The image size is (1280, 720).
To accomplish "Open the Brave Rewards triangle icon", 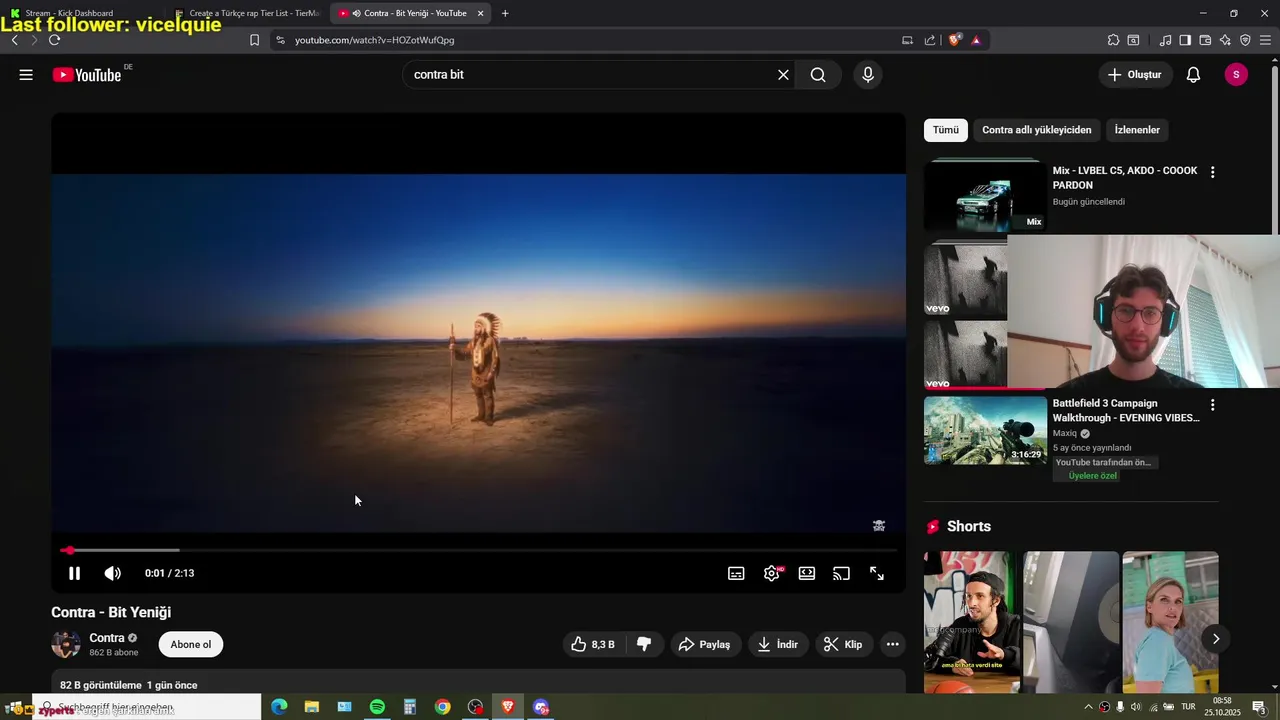I will pos(976,40).
